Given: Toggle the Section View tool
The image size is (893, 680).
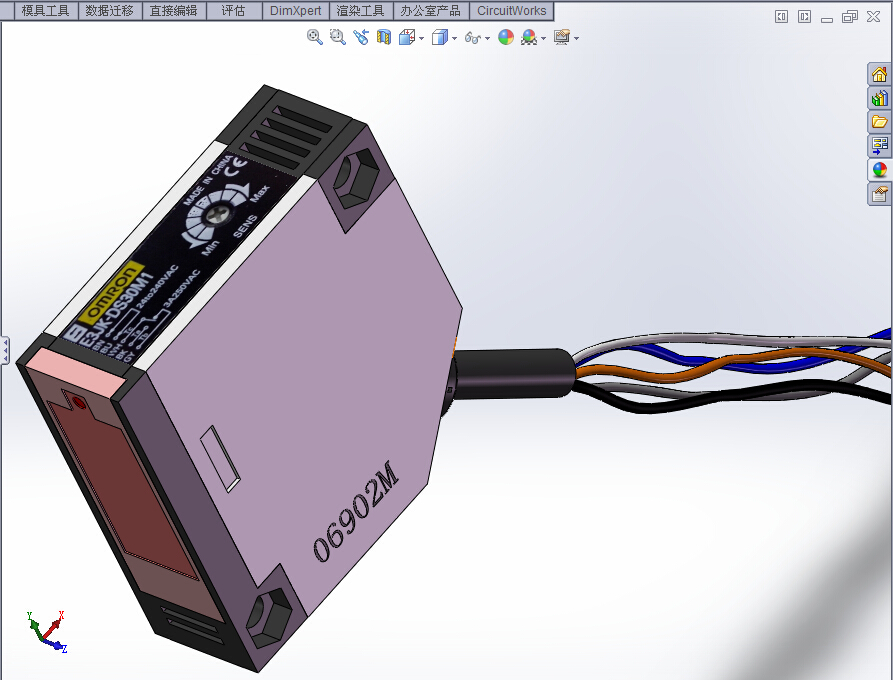Looking at the screenshot, I should 384,38.
